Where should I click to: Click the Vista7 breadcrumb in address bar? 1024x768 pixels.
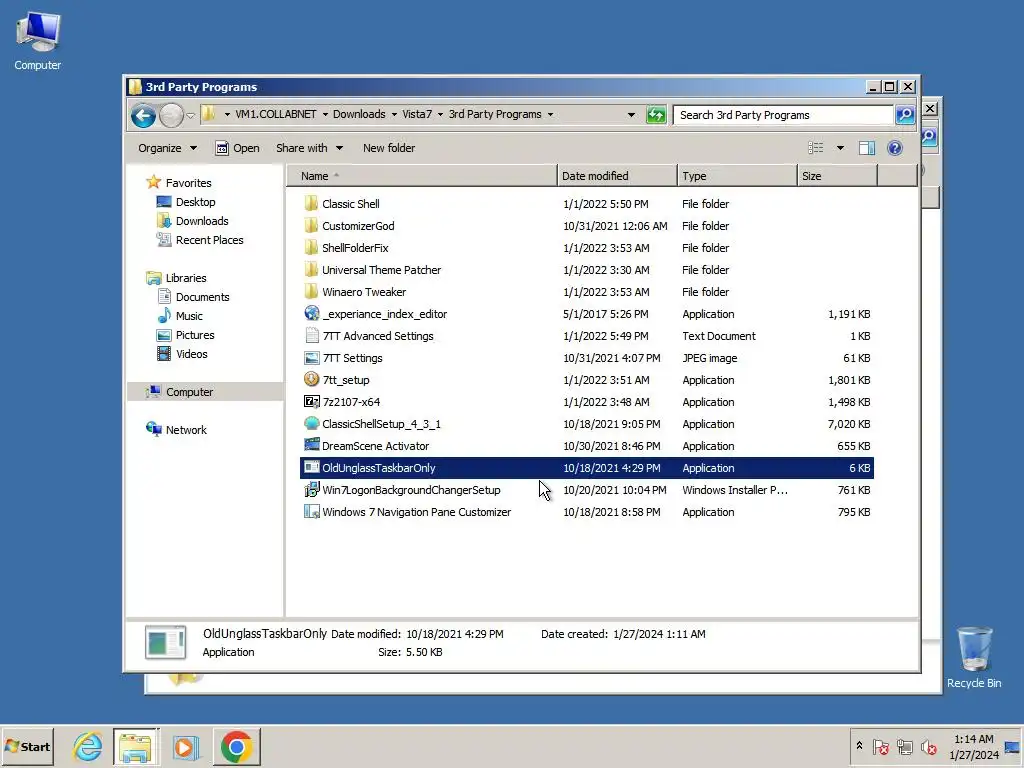[x=417, y=114]
